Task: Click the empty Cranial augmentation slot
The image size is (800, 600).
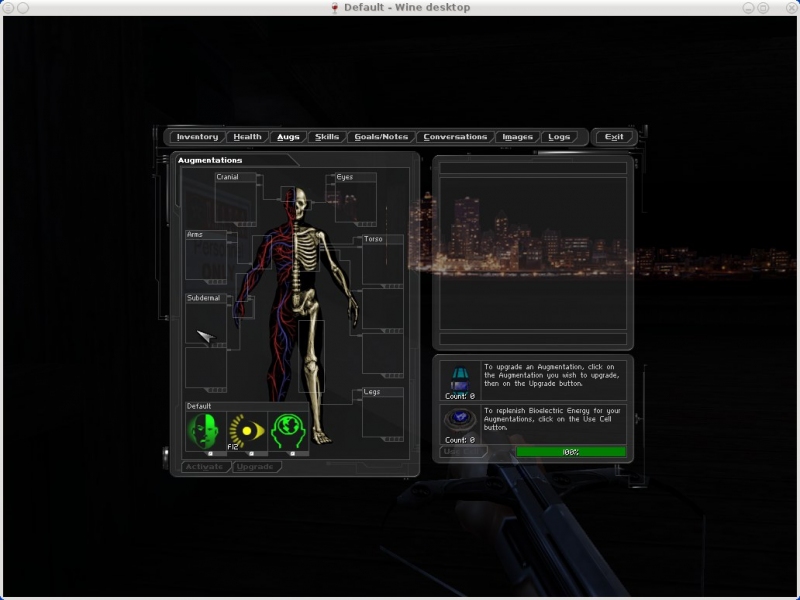Action: coord(236,202)
